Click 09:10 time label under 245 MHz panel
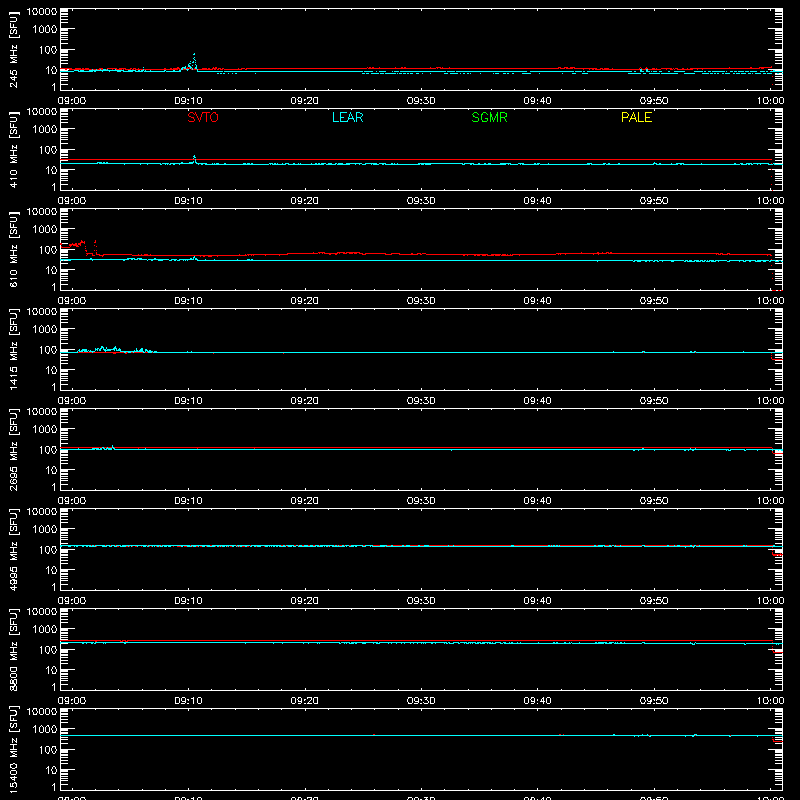The height and width of the screenshot is (800, 800). (x=188, y=101)
